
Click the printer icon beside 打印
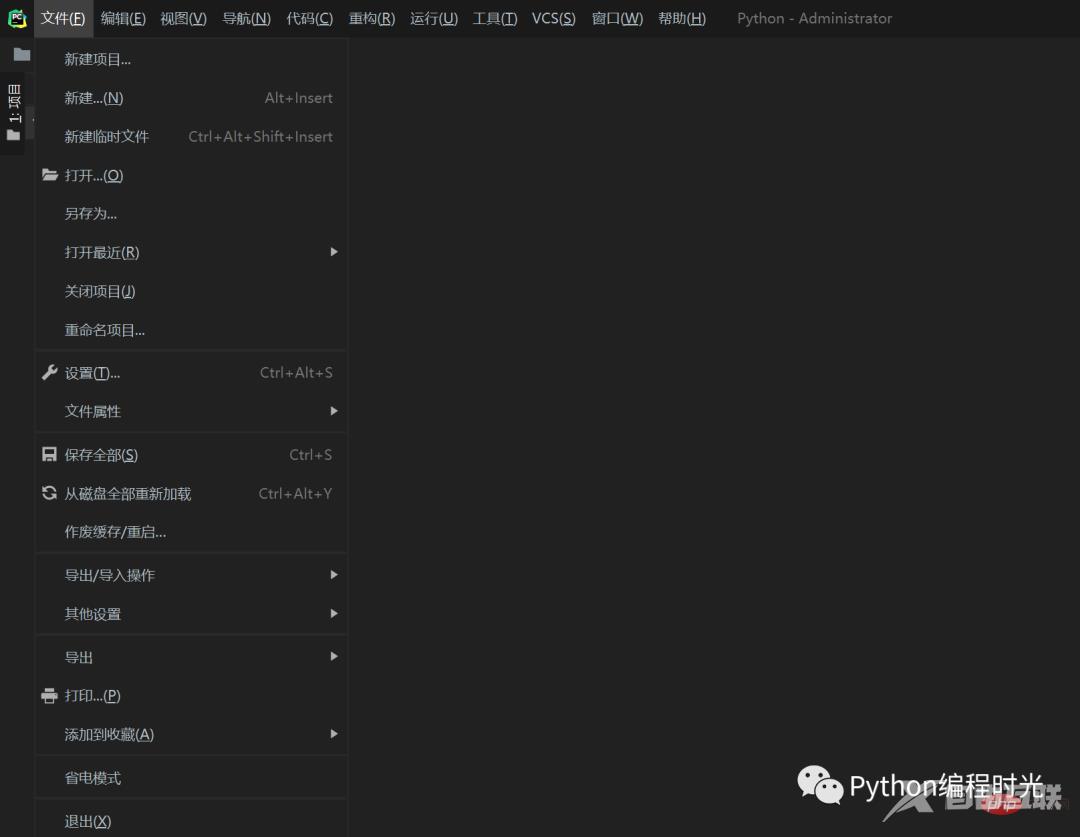click(50, 695)
